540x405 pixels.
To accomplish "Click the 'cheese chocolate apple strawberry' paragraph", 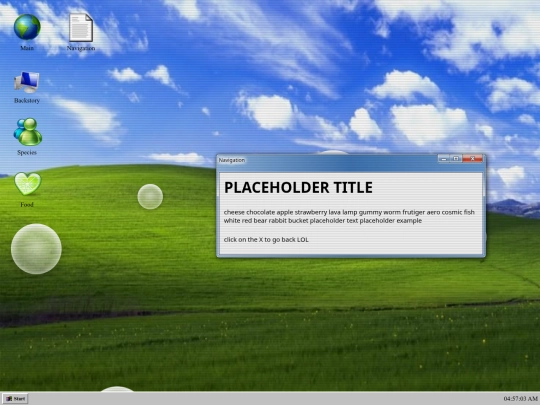I will click(x=349, y=216).
